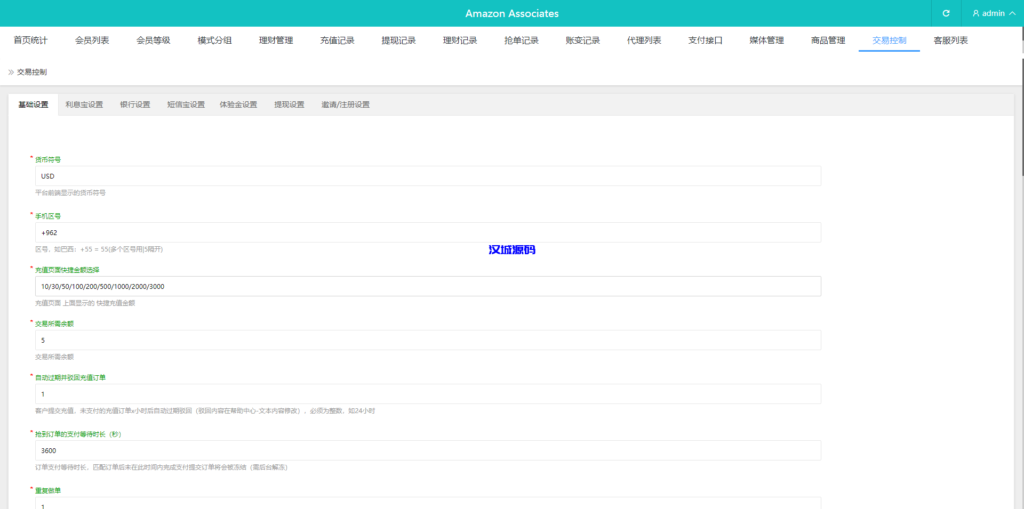Click the hint text 充值页面 上面显示的 快捷充值金额
The image size is (1024, 509).
[86, 303]
